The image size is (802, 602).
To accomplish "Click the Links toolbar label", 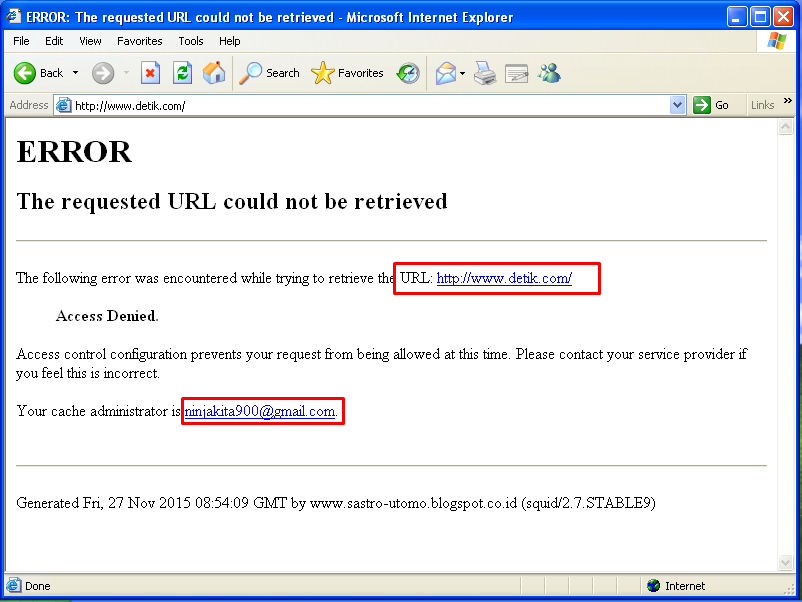I will pos(763,105).
